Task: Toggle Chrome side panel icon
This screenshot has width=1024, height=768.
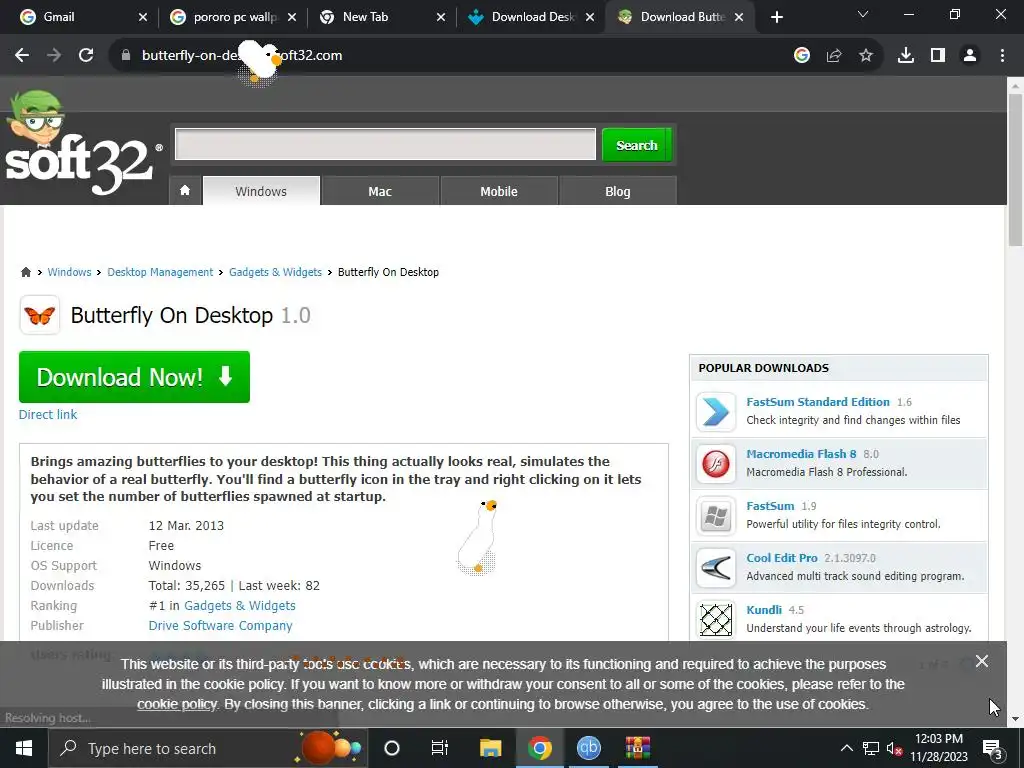Action: [x=938, y=56]
